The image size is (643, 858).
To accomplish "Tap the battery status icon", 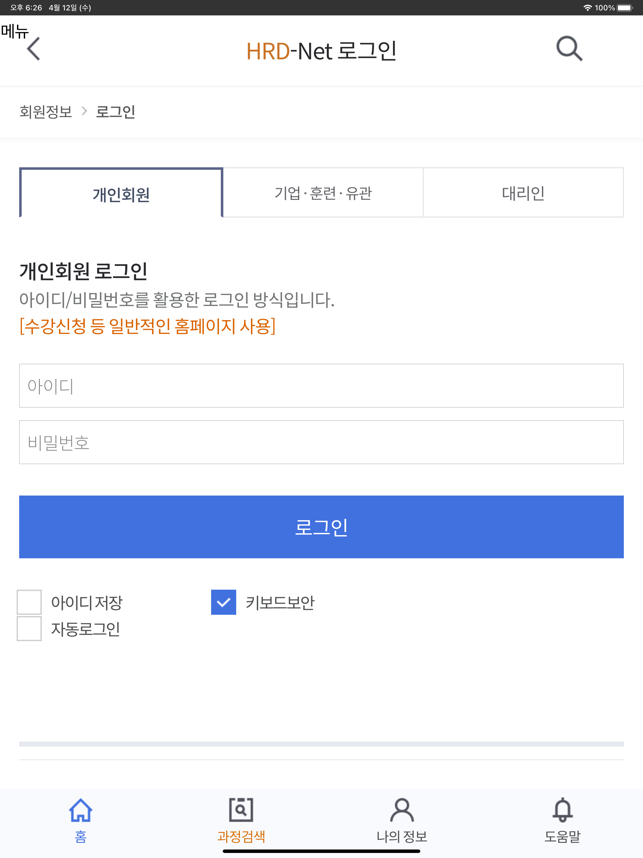I will [x=625, y=8].
